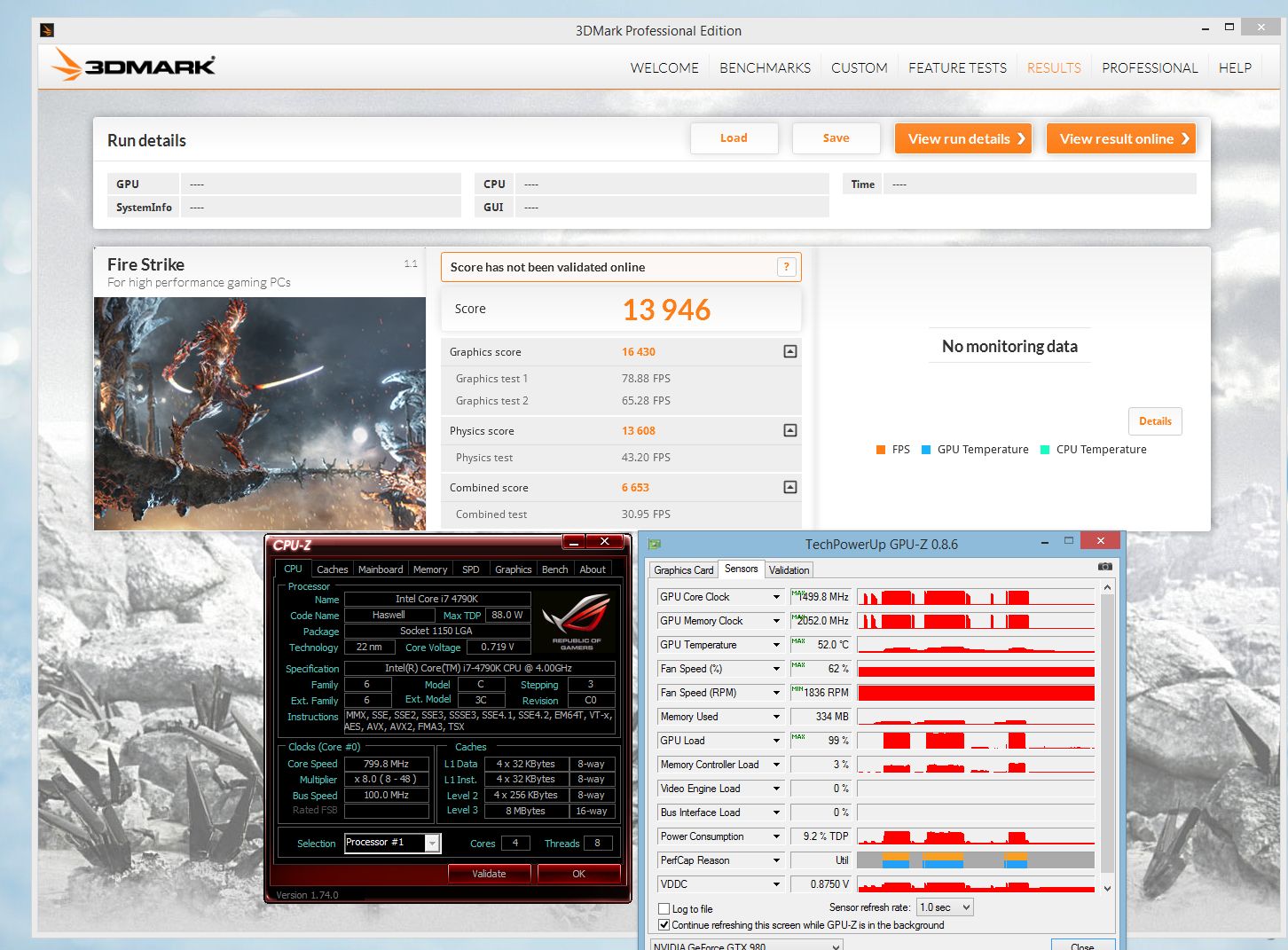1288x950 pixels.
Task: Click View run details button
Action: click(x=962, y=138)
